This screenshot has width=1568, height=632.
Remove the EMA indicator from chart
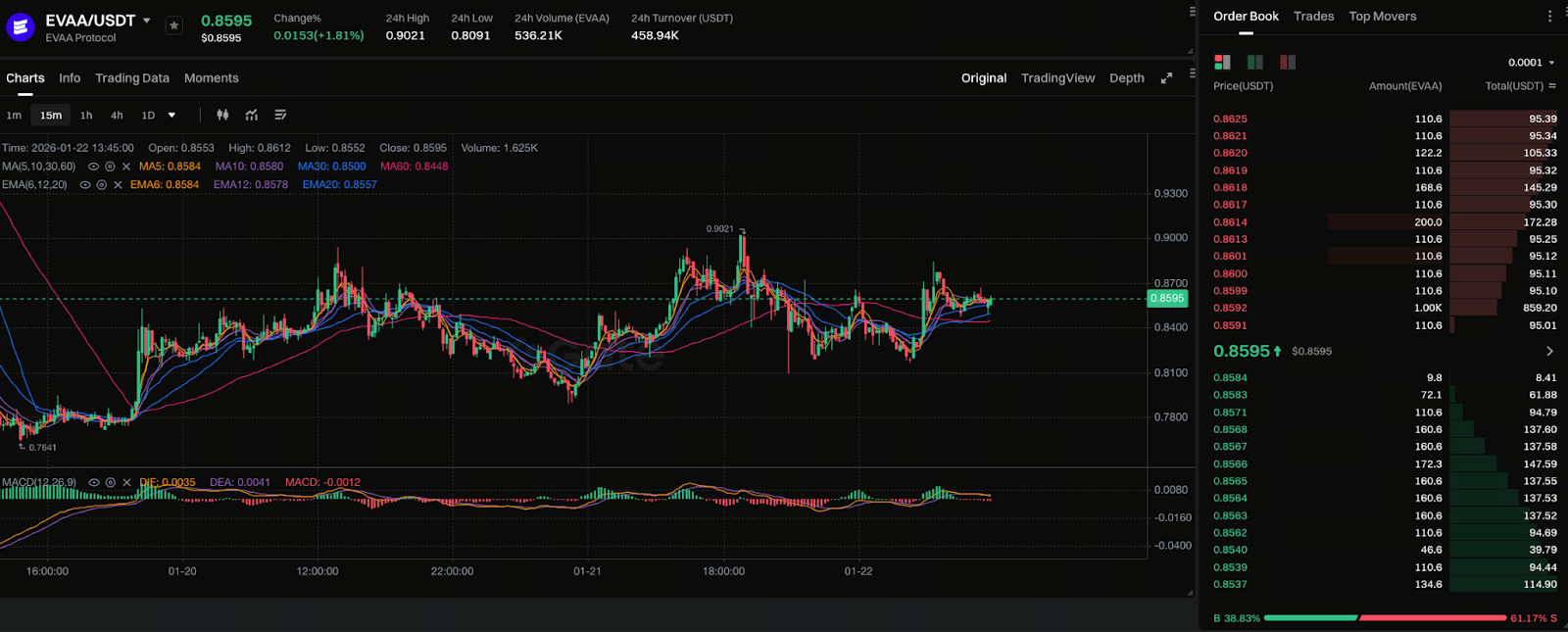(118, 185)
